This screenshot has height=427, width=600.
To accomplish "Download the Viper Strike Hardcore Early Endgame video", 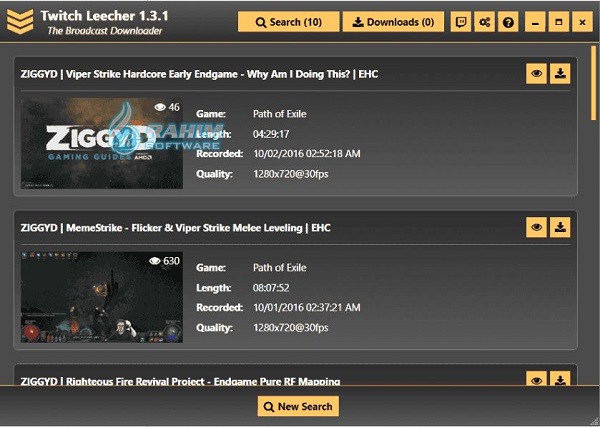I will point(560,73).
